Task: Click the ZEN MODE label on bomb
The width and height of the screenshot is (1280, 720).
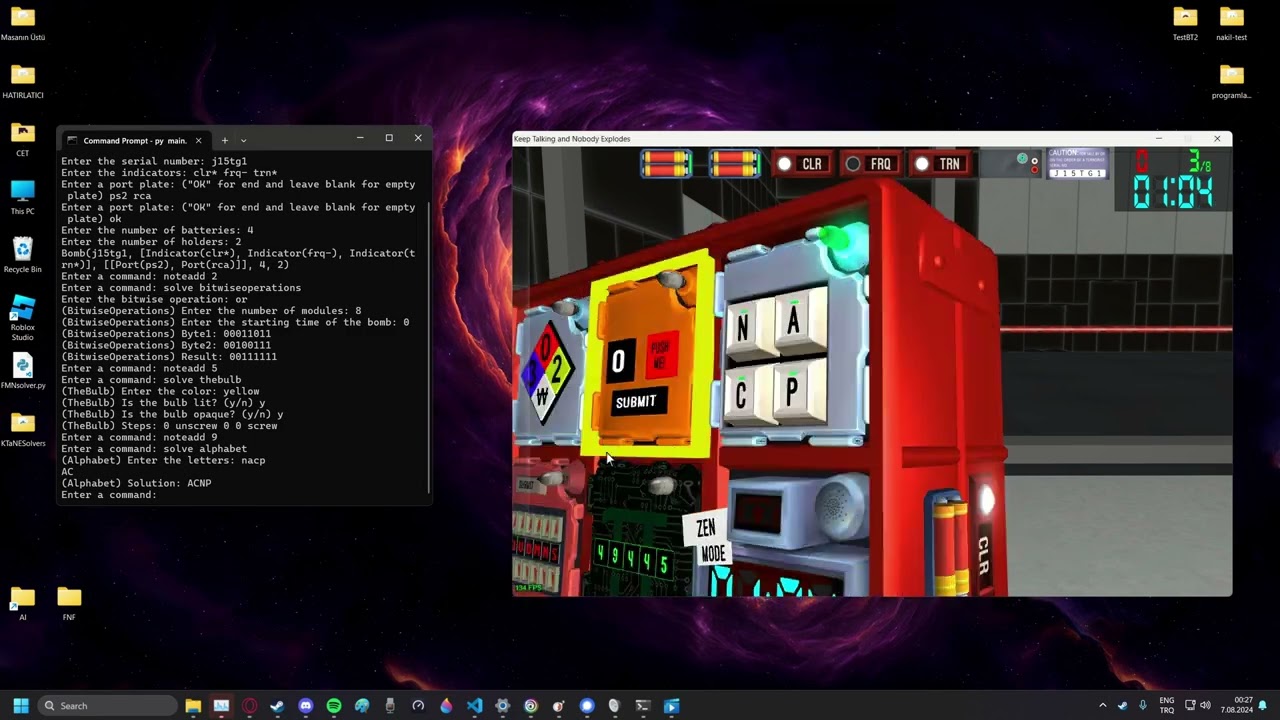Action: [710, 541]
